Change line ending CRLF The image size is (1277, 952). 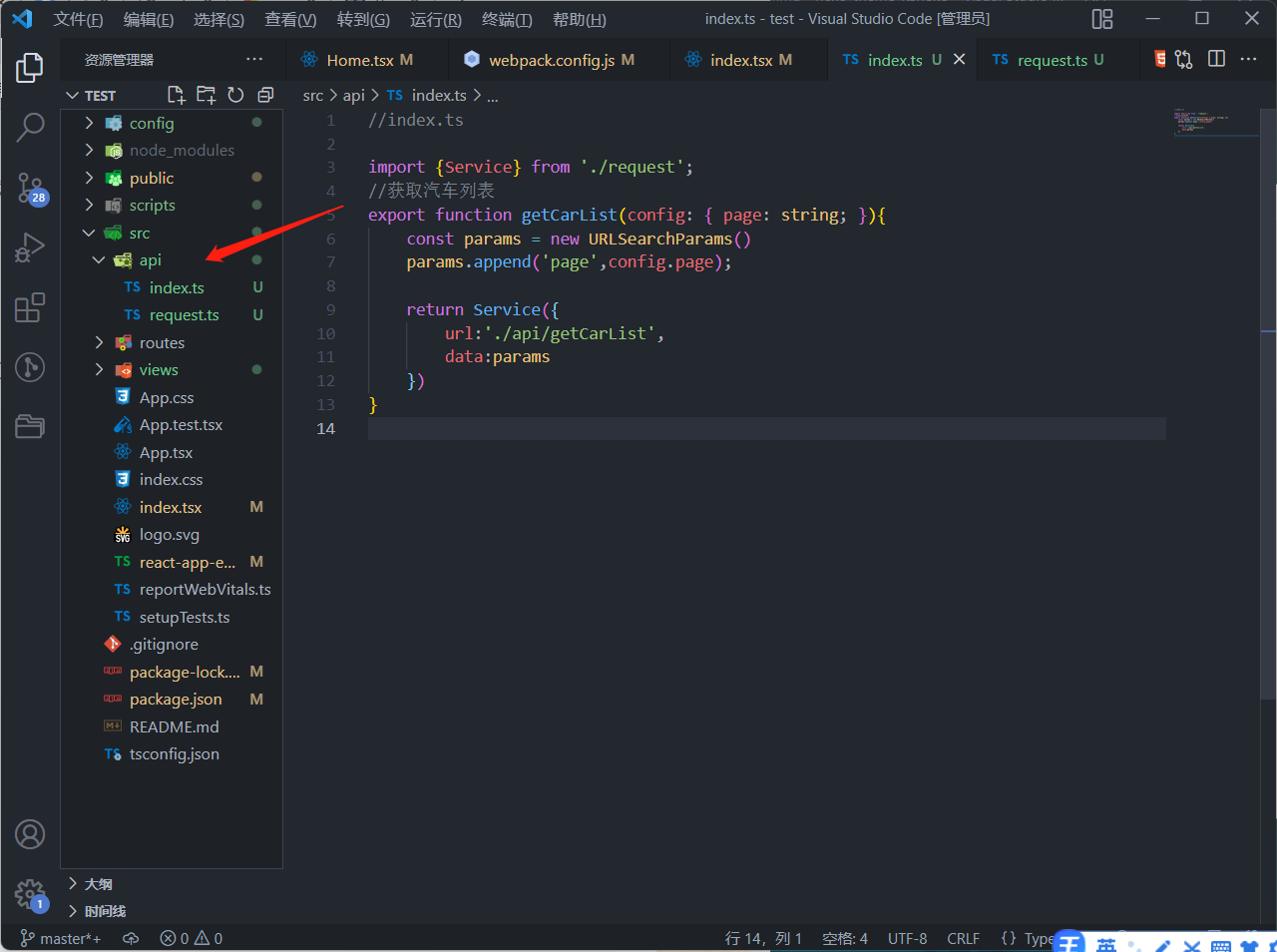point(963,938)
